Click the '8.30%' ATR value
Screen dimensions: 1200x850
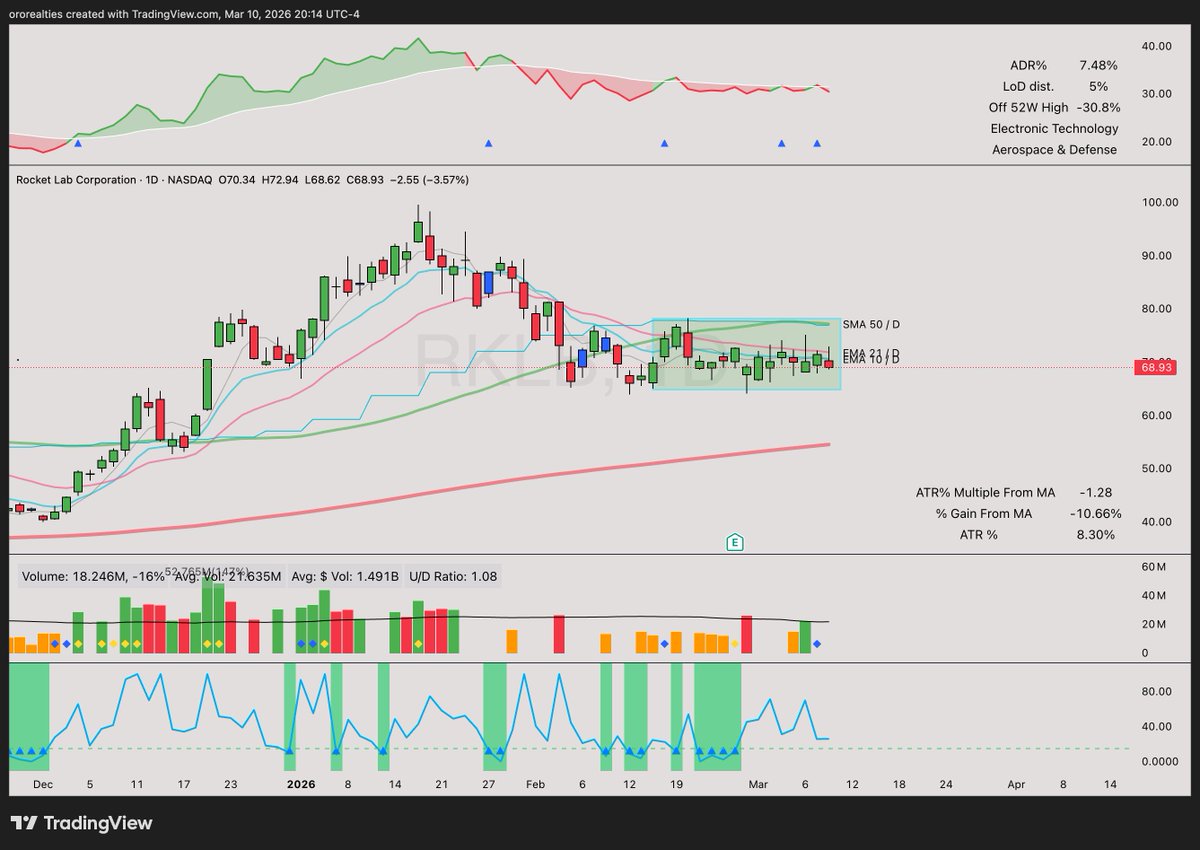click(x=1095, y=534)
